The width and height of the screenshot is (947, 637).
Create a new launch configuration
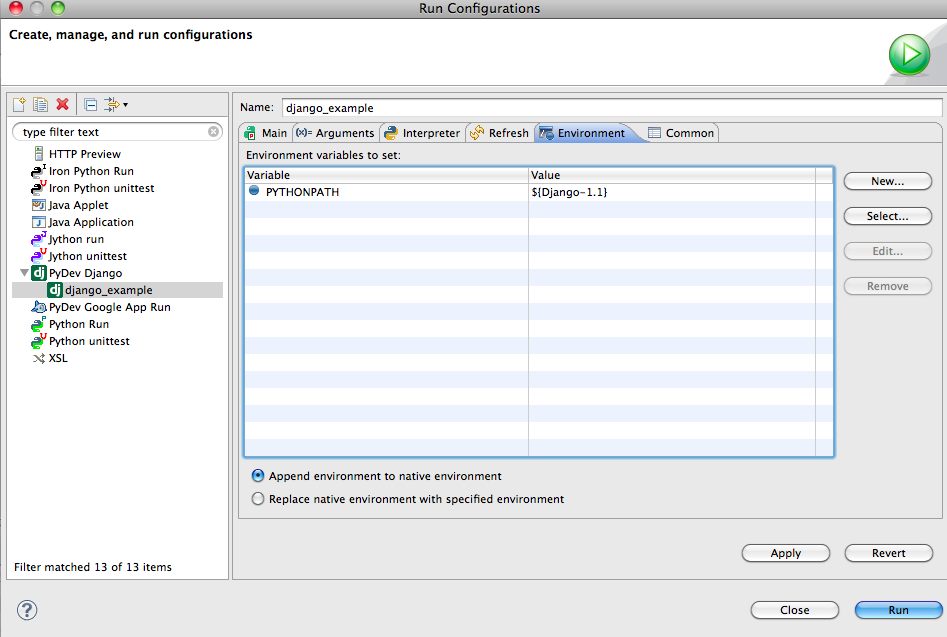tap(18, 104)
